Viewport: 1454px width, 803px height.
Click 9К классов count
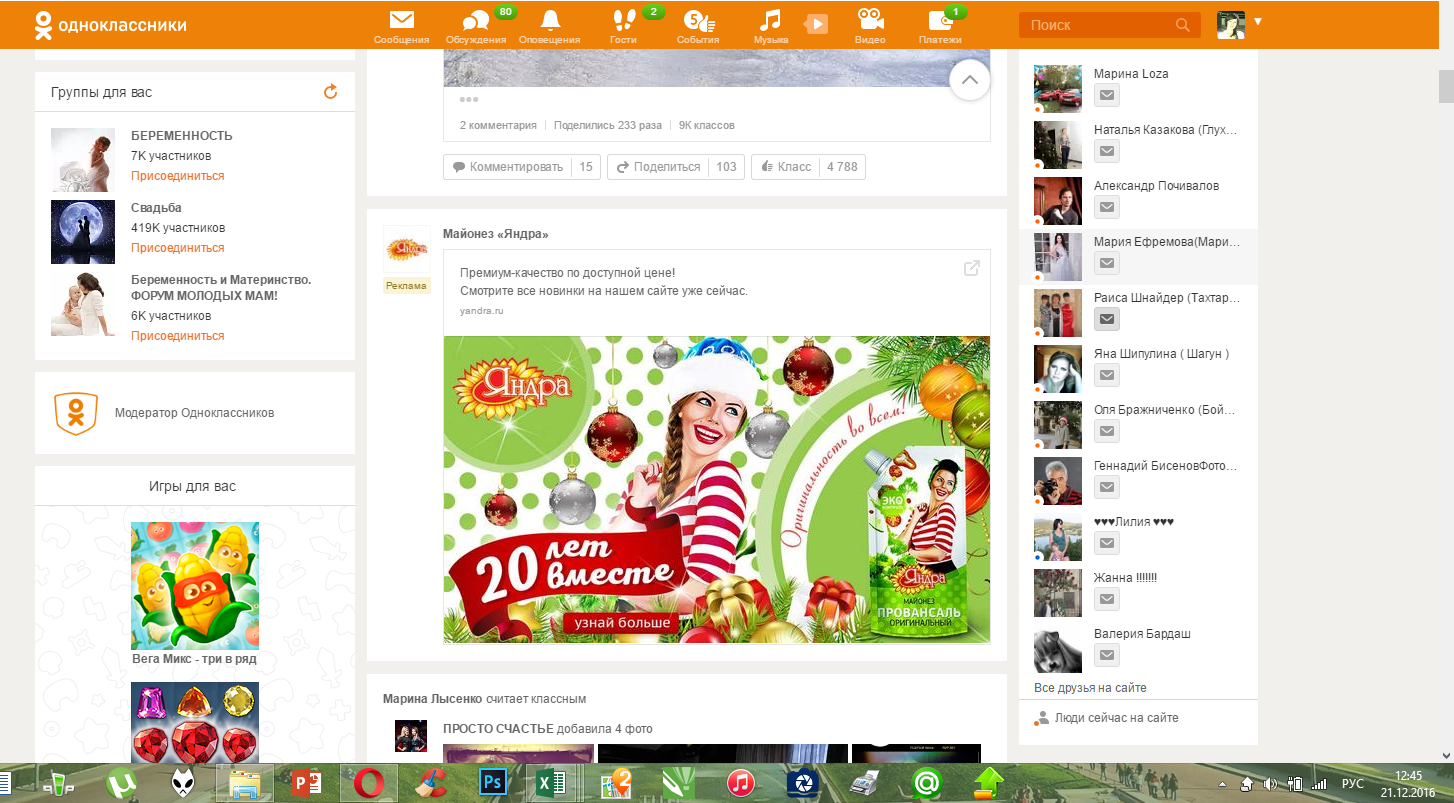tap(707, 126)
